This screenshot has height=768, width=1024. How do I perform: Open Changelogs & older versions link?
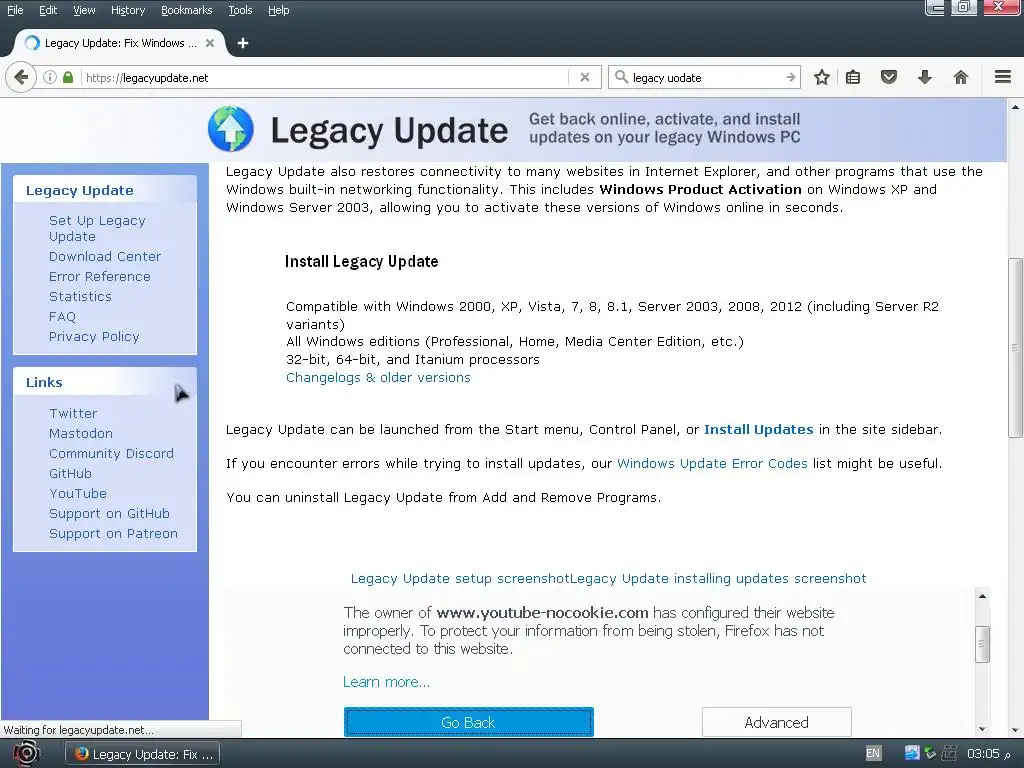tap(378, 377)
